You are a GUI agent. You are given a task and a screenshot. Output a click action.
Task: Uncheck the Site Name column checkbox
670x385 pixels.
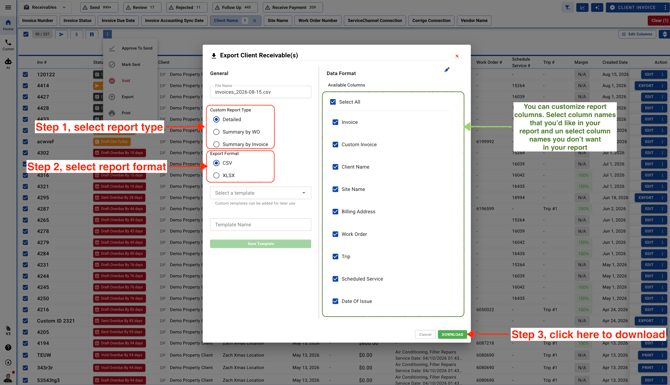(335, 189)
